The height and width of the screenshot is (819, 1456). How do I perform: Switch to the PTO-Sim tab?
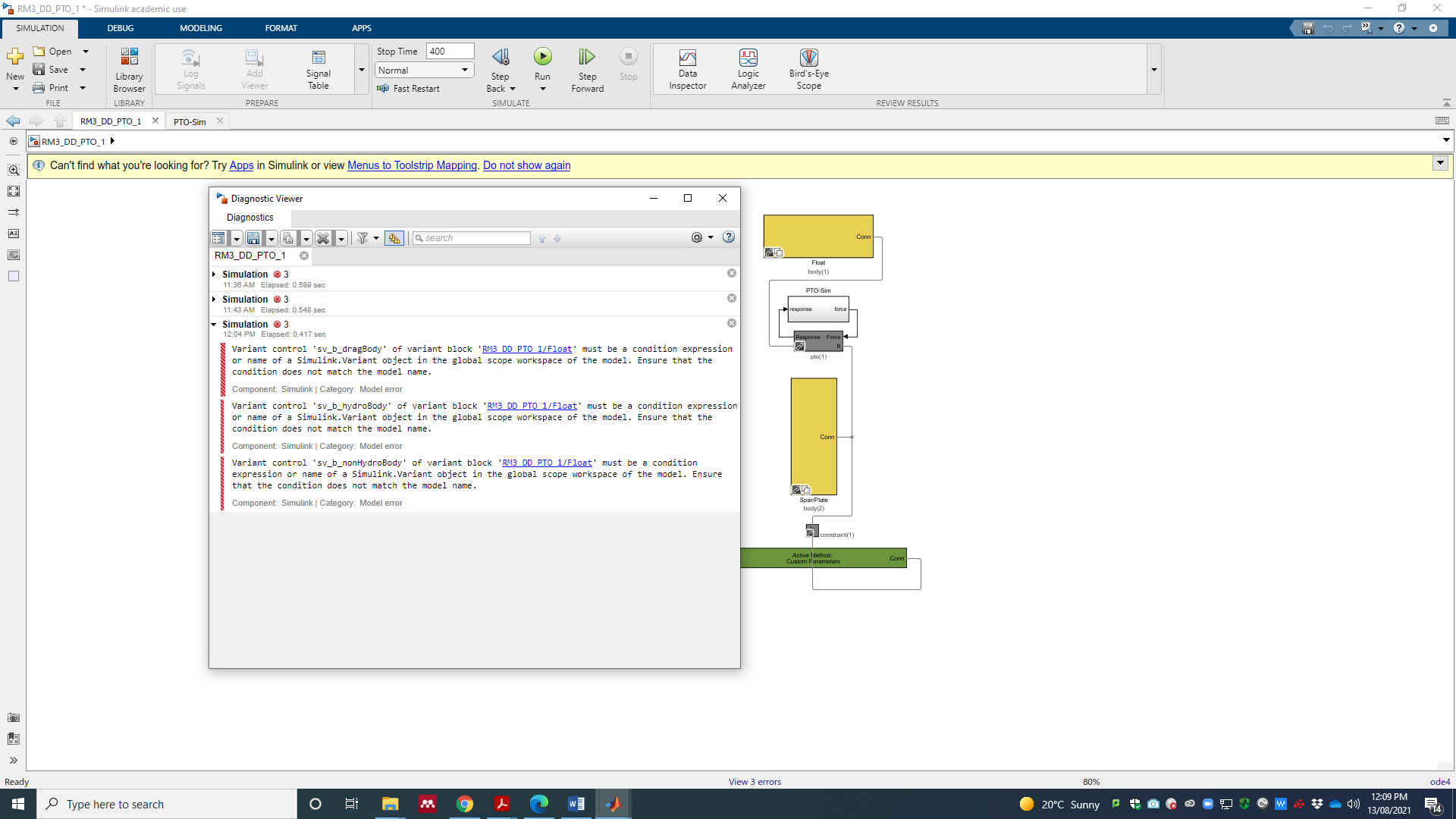click(x=189, y=121)
